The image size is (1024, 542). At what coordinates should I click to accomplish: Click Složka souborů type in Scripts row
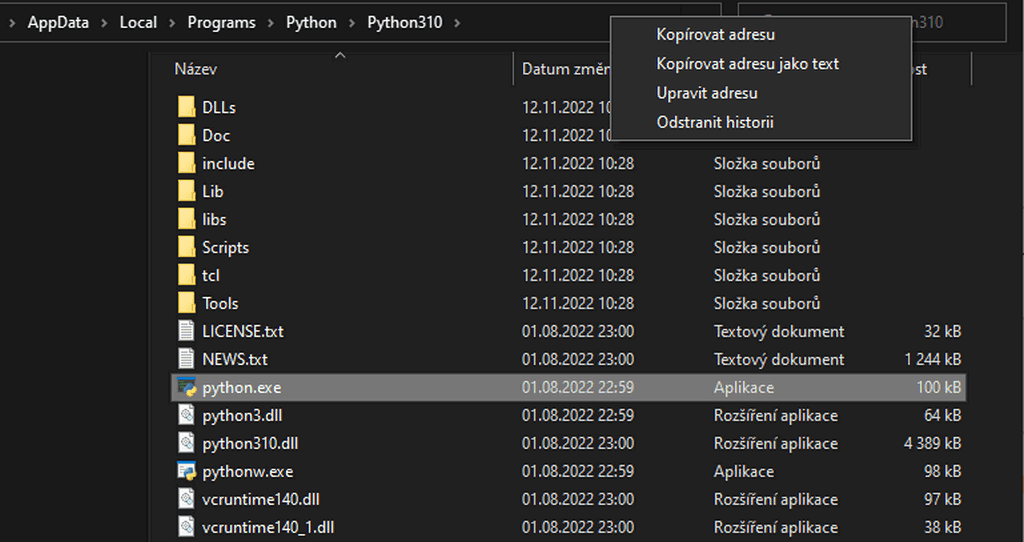[x=767, y=247]
